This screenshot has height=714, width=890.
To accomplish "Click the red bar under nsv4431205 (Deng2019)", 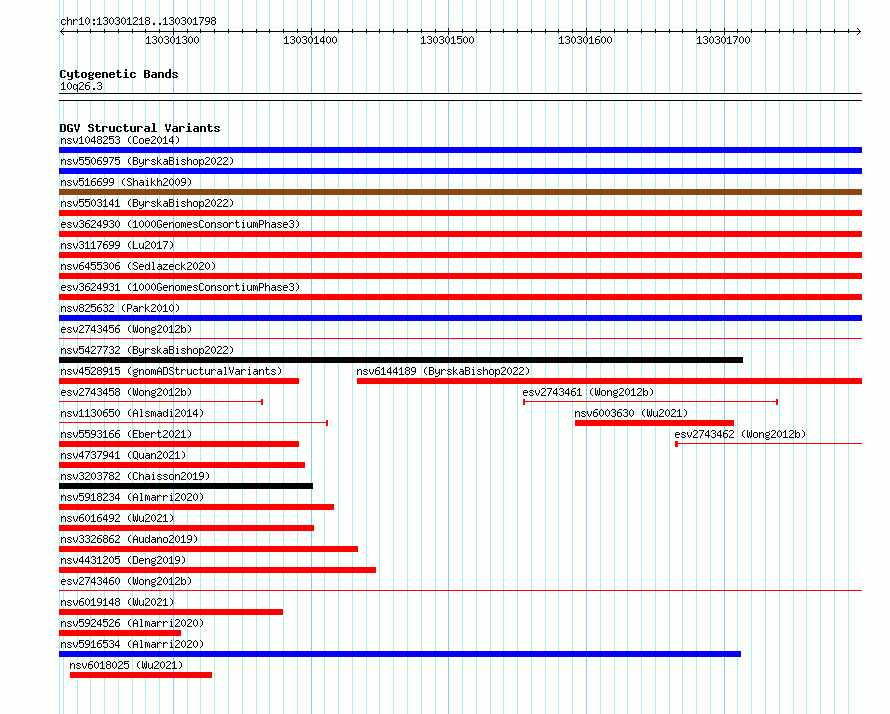I will click(217, 570).
